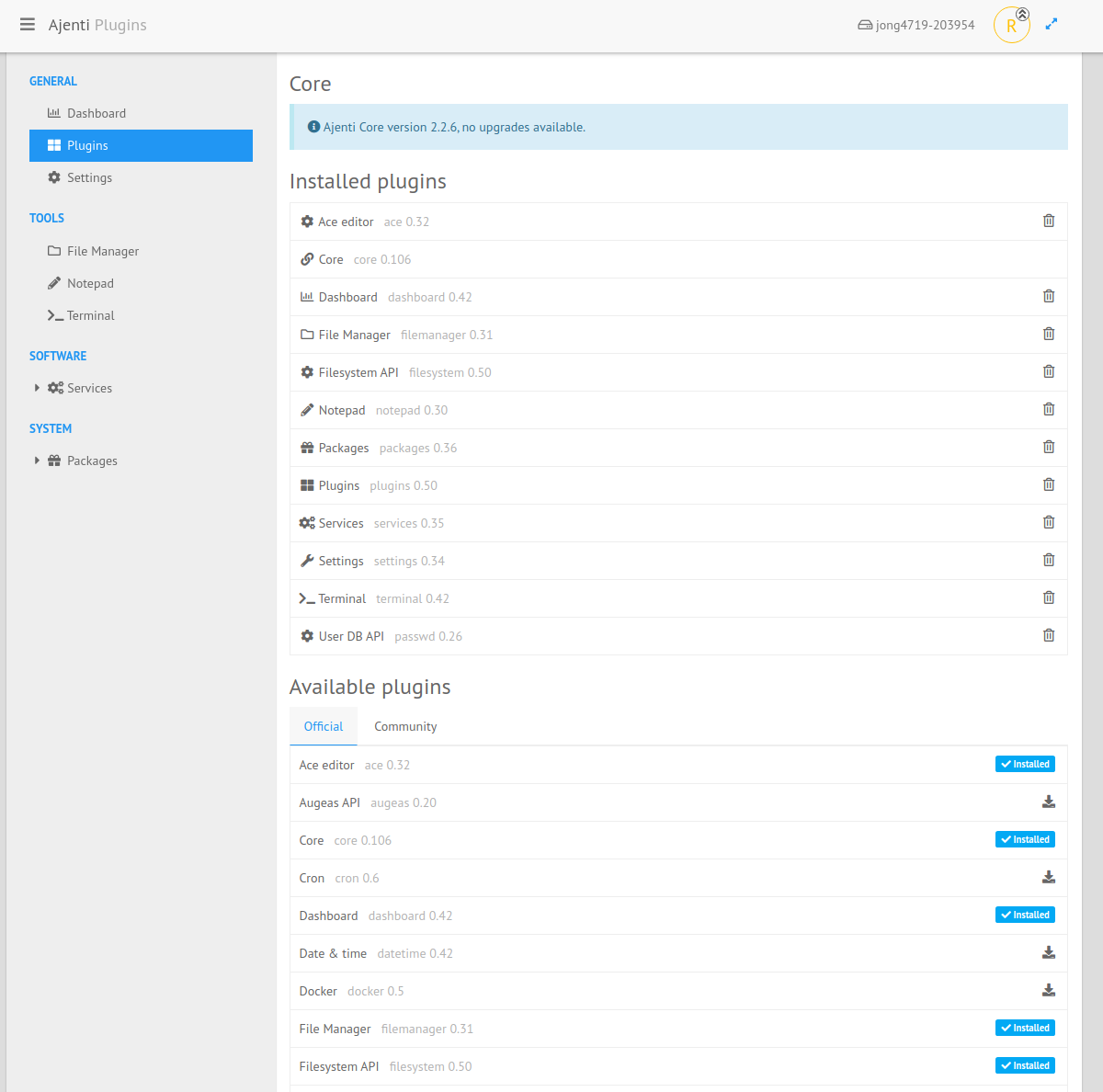Click the 'Available plugins' heading
1103x1092 pixels.
pyautogui.click(x=370, y=687)
